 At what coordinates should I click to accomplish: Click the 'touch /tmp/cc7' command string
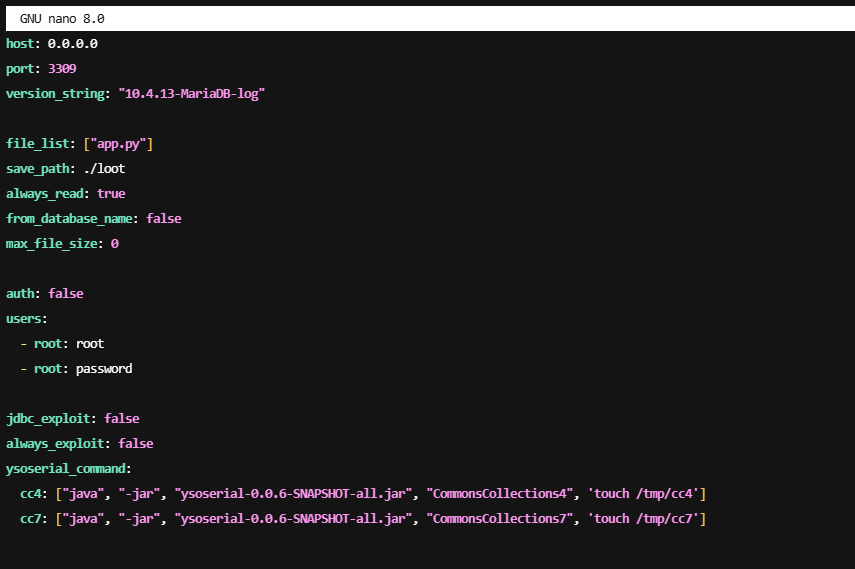pyautogui.click(x=643, y=519)
